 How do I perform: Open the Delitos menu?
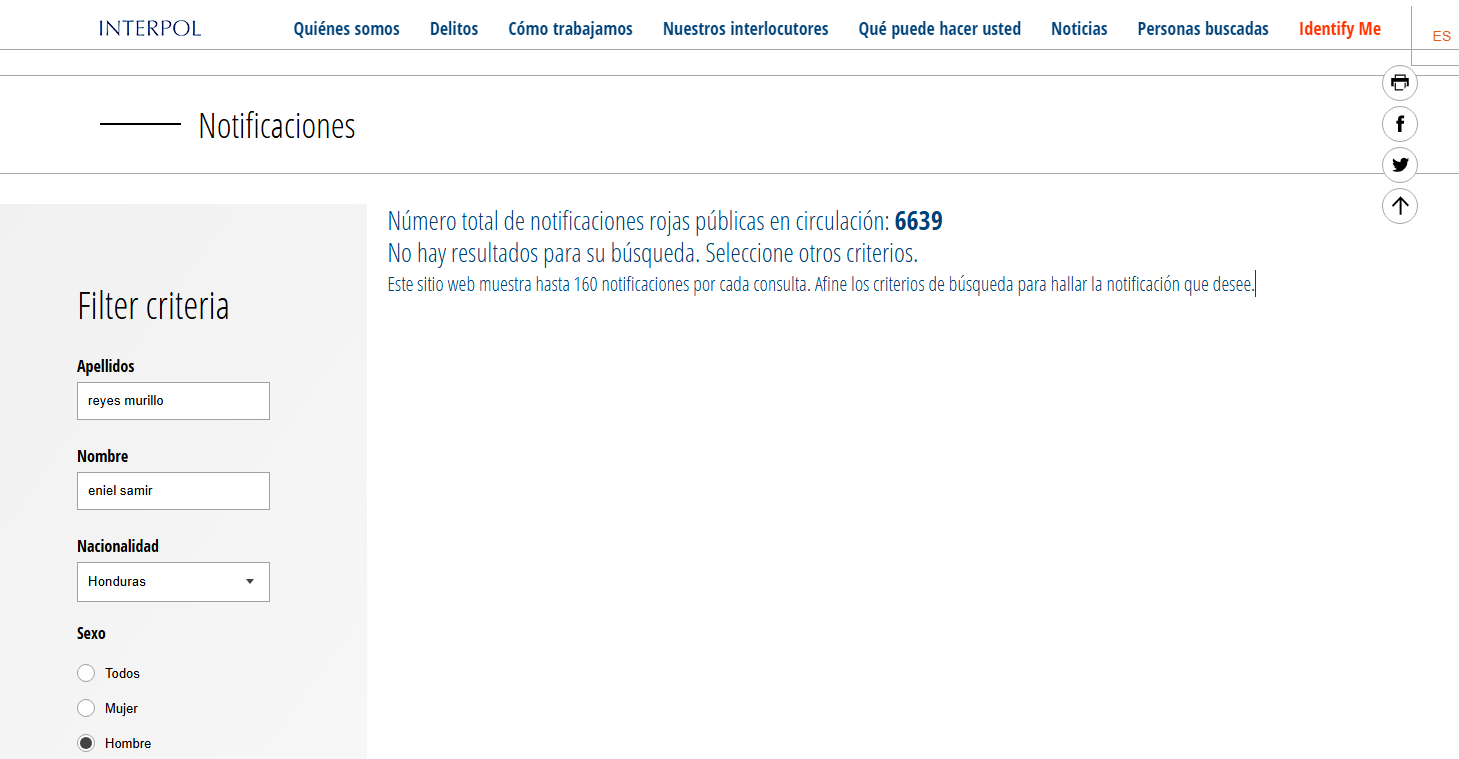pyautogui.click(x=454, y=29)
